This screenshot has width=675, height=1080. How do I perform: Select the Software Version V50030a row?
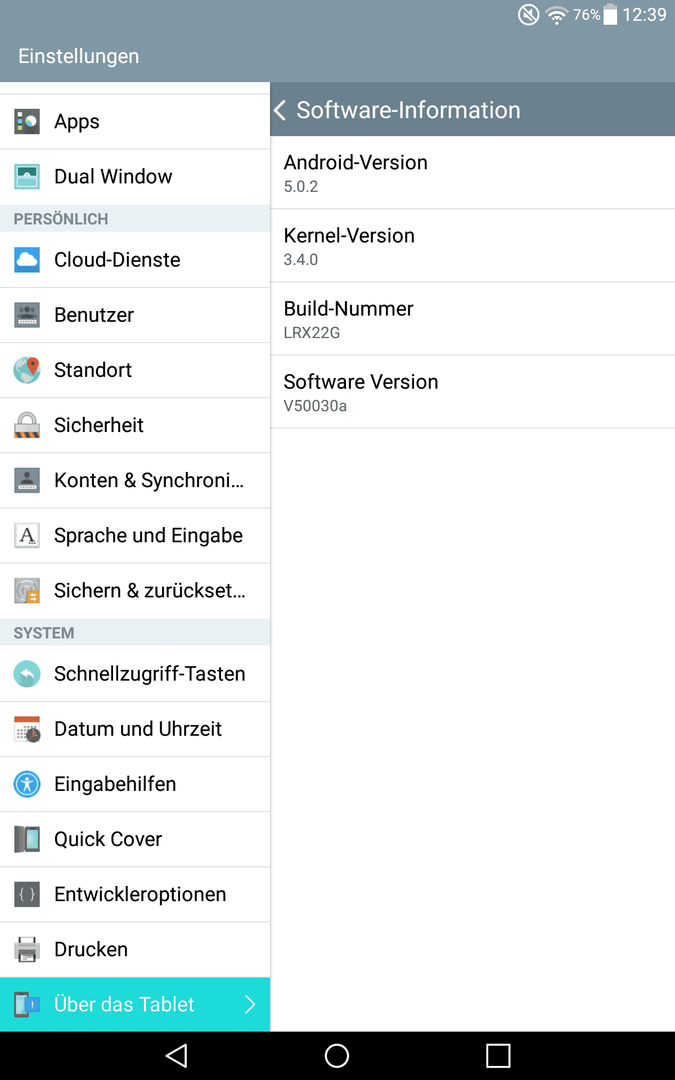[x=472, y=392]
